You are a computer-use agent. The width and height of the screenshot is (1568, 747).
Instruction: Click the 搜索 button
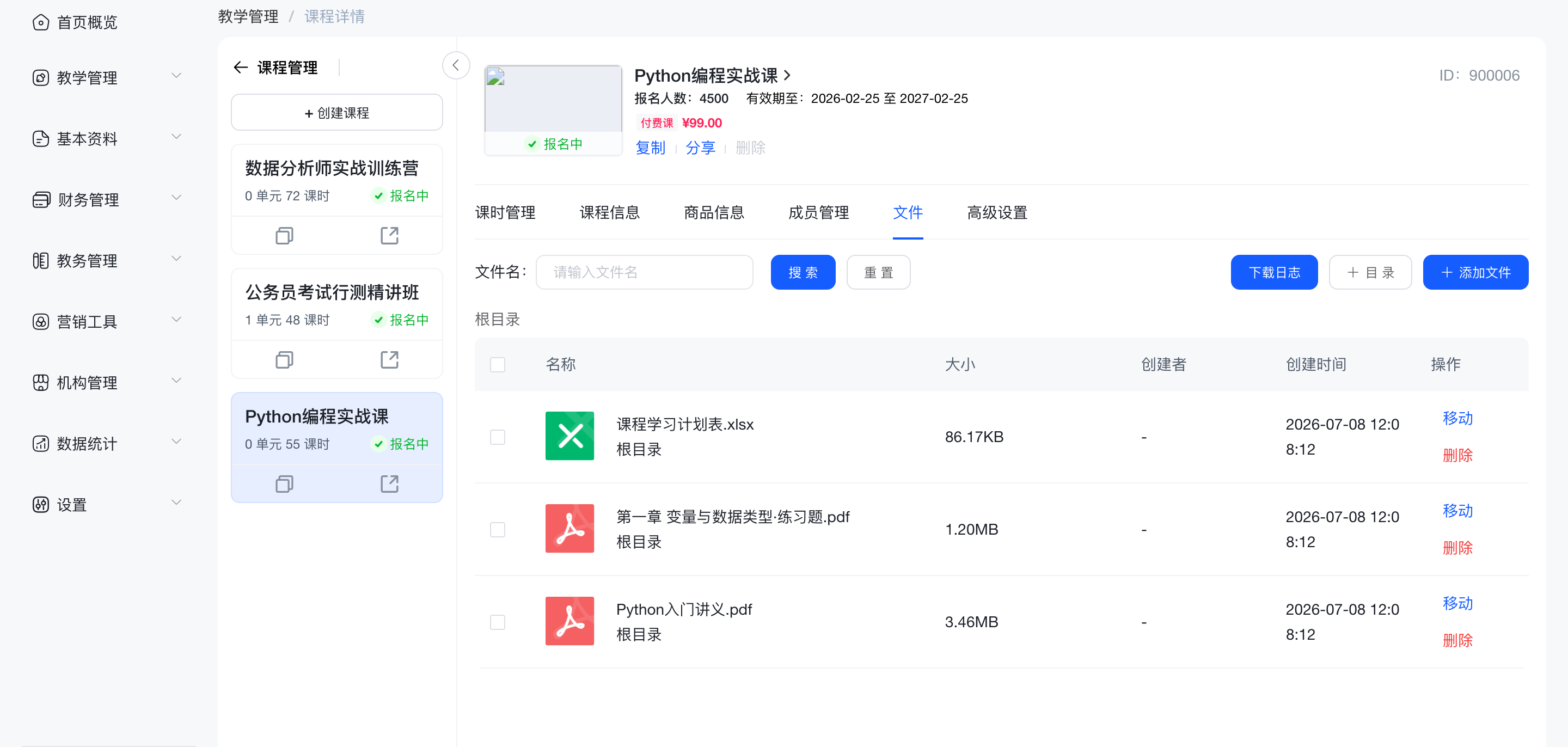(x=803, y=272)
